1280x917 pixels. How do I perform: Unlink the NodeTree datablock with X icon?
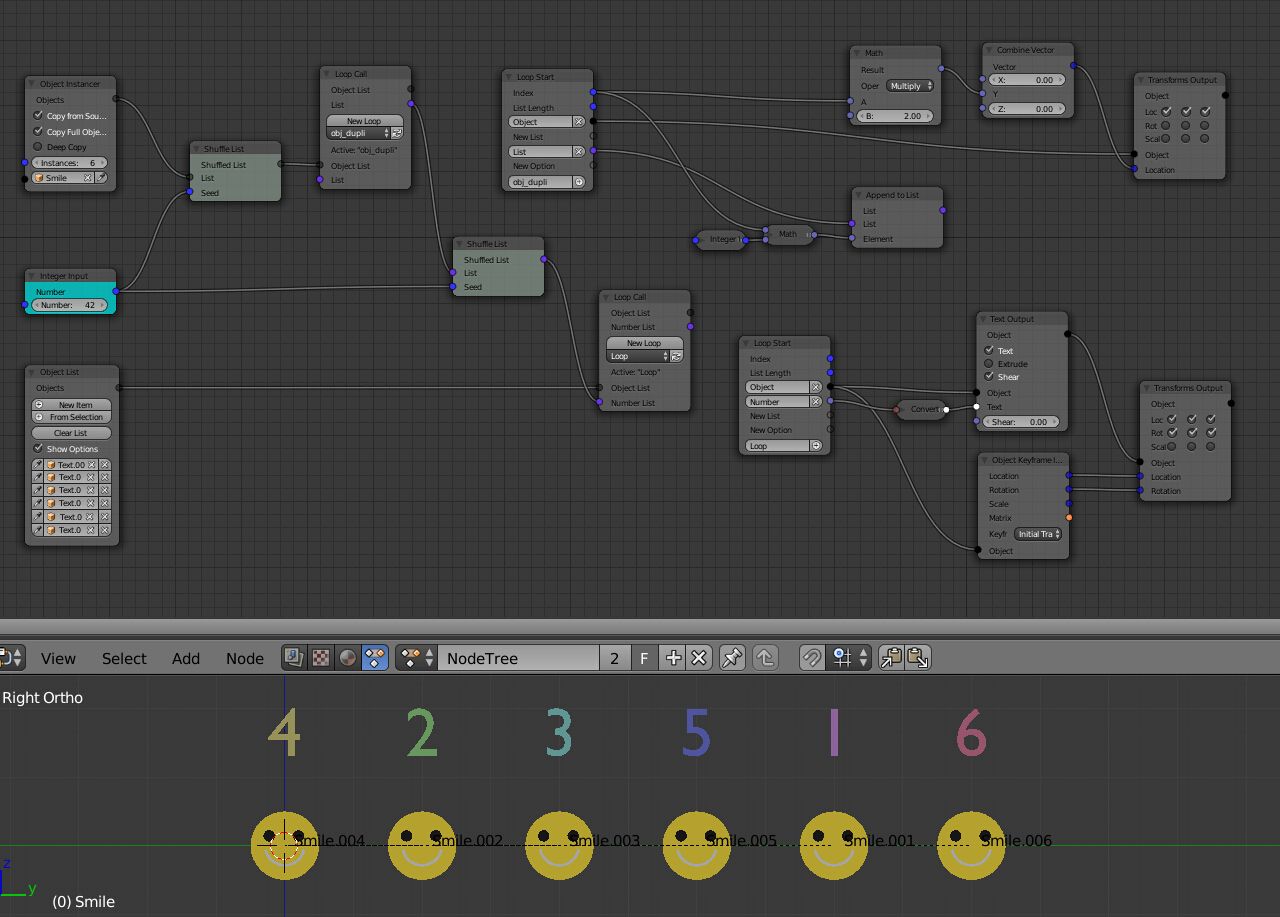click(699, 658)
